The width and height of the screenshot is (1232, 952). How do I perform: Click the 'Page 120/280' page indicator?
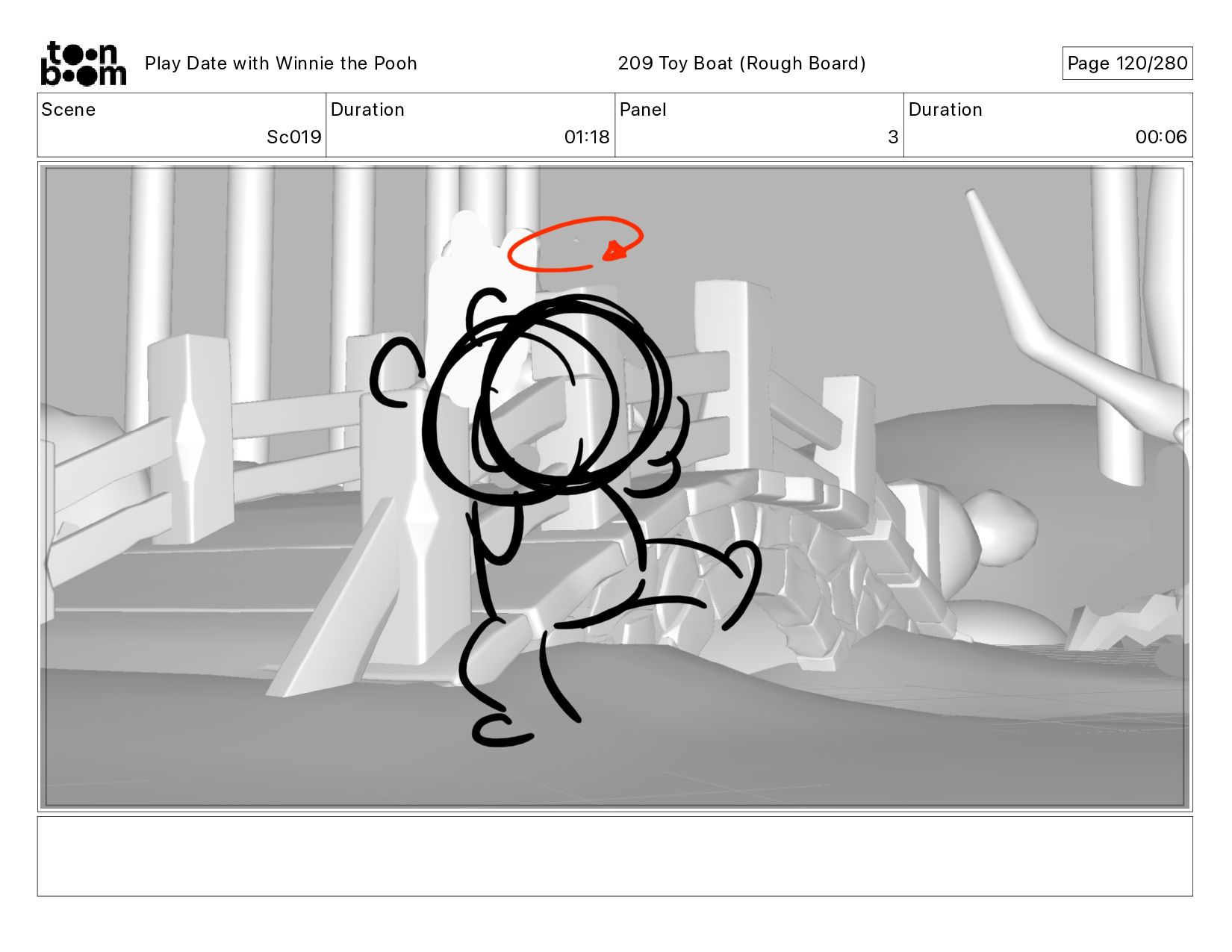(1127, 63)
